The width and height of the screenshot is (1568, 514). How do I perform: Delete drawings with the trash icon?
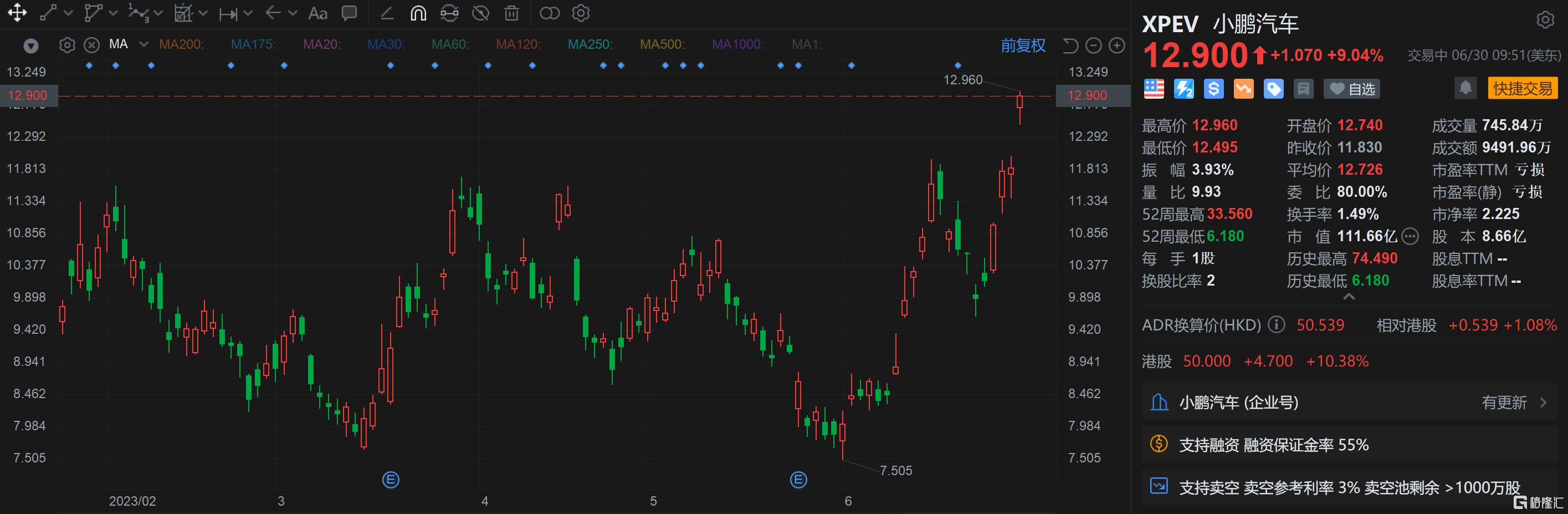click(512, 13)
